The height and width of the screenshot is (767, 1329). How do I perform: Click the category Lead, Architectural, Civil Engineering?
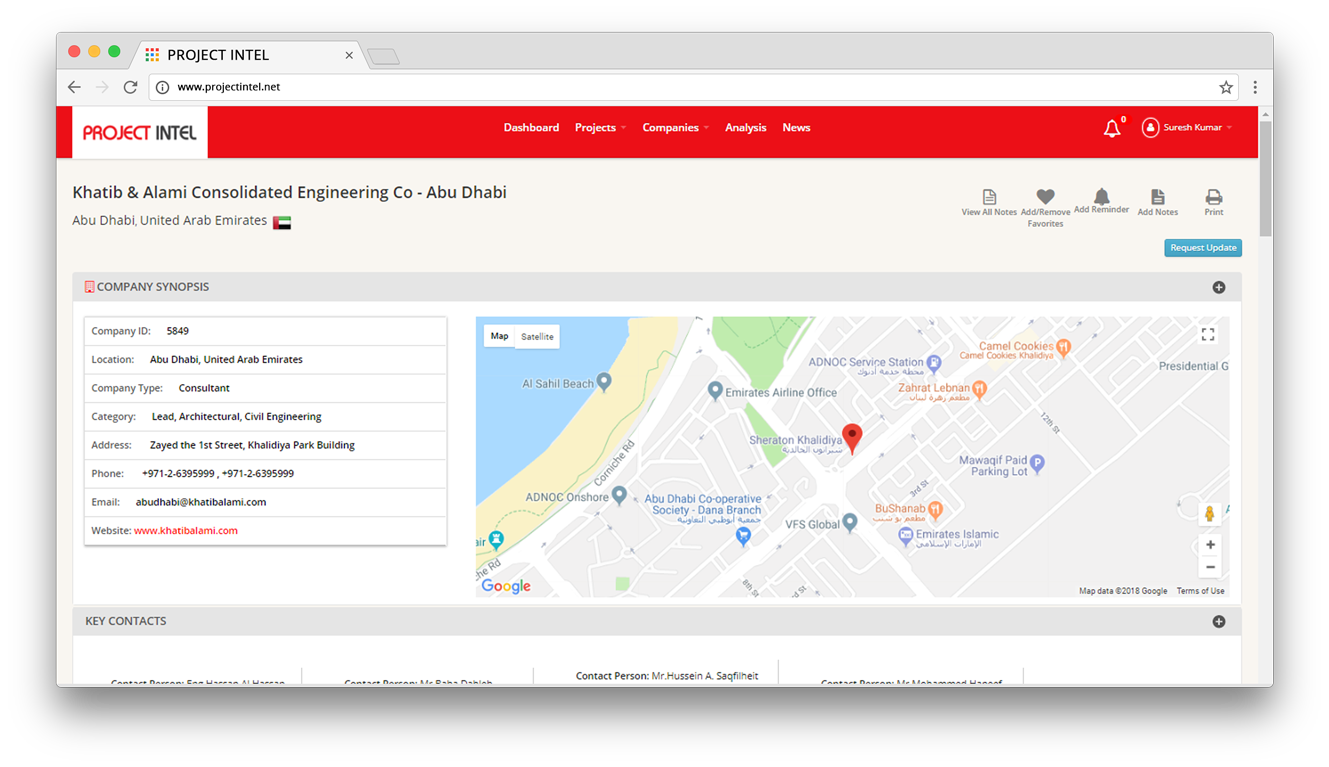[237, 417]
